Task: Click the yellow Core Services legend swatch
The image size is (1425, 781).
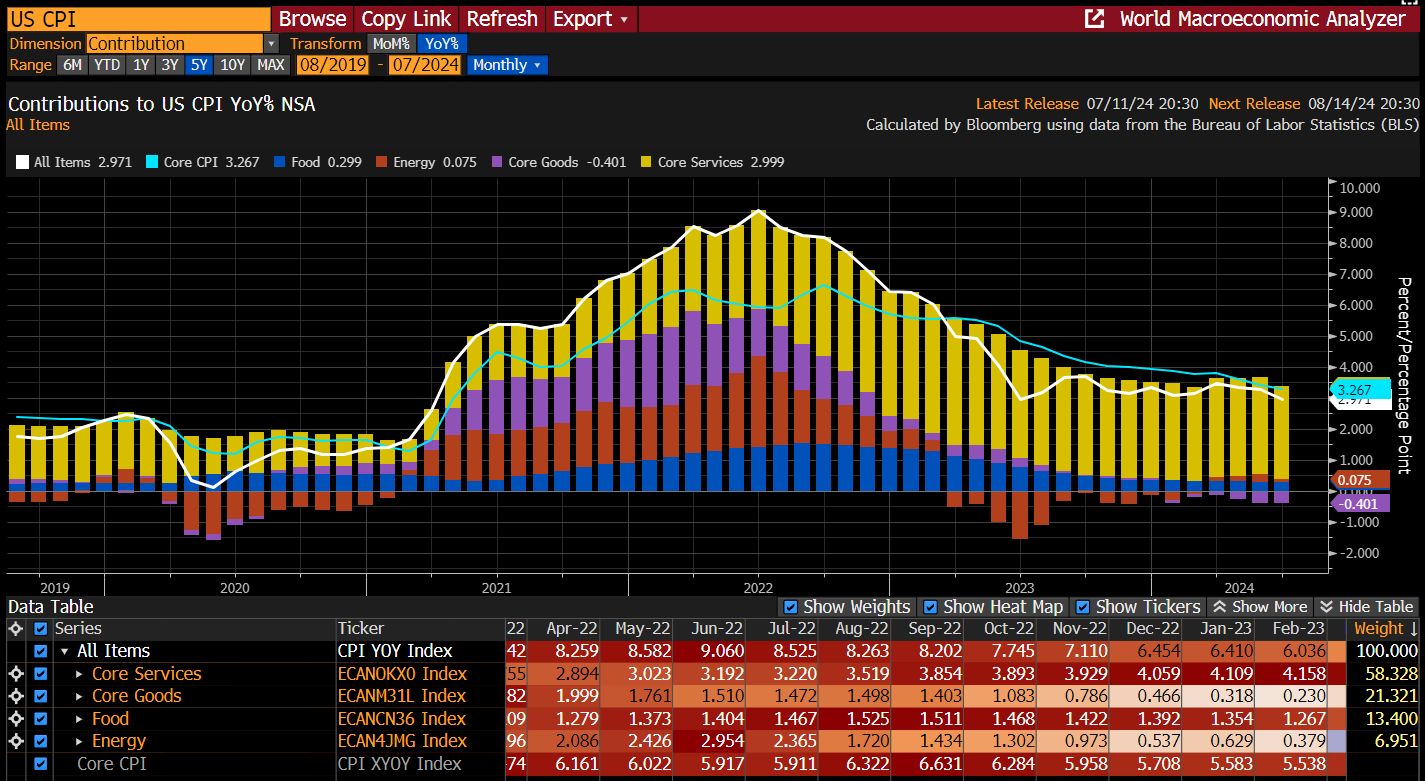Action: (646, 162)
